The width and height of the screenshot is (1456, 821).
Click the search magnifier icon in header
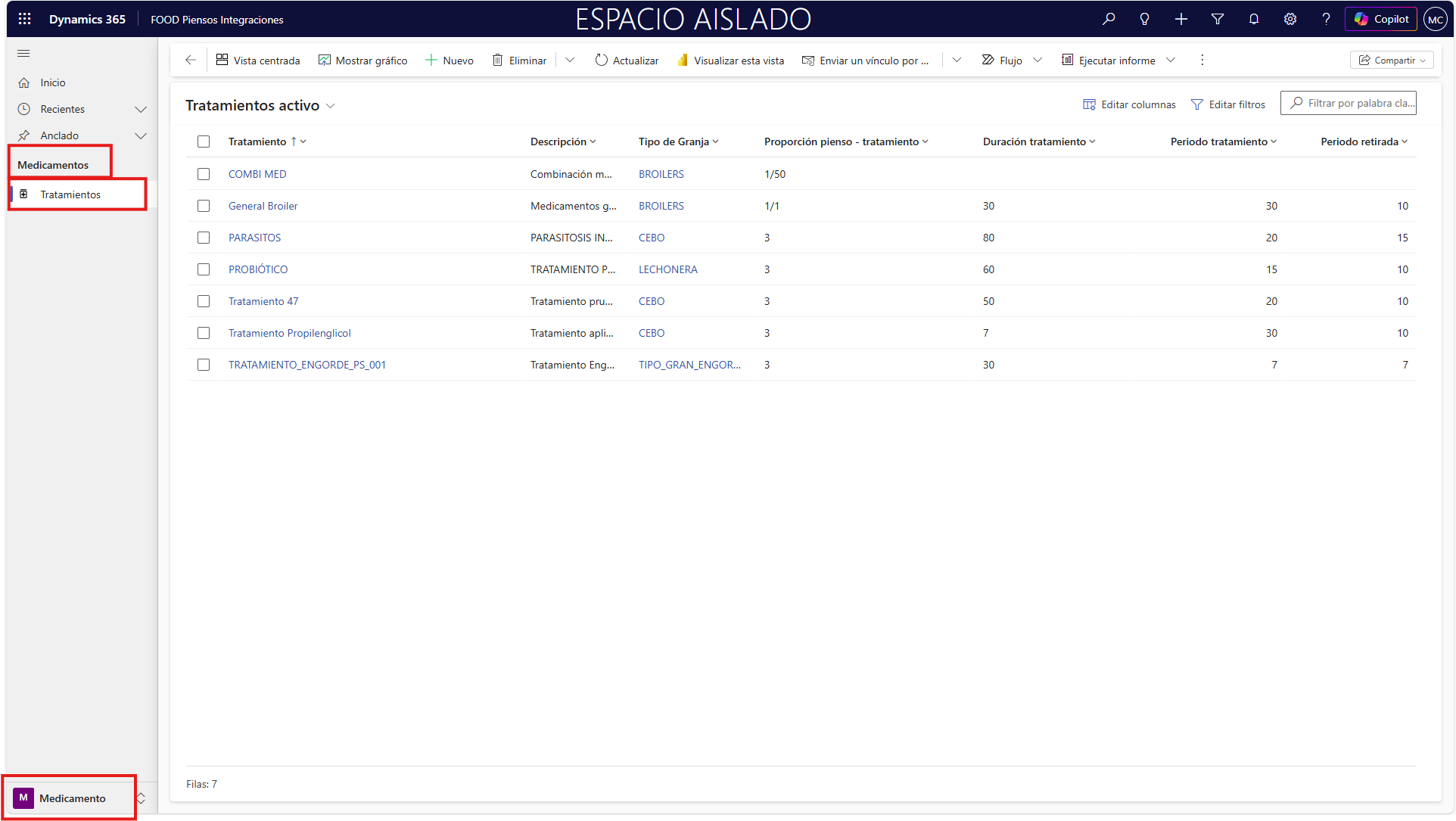(x=1109, y=19)
